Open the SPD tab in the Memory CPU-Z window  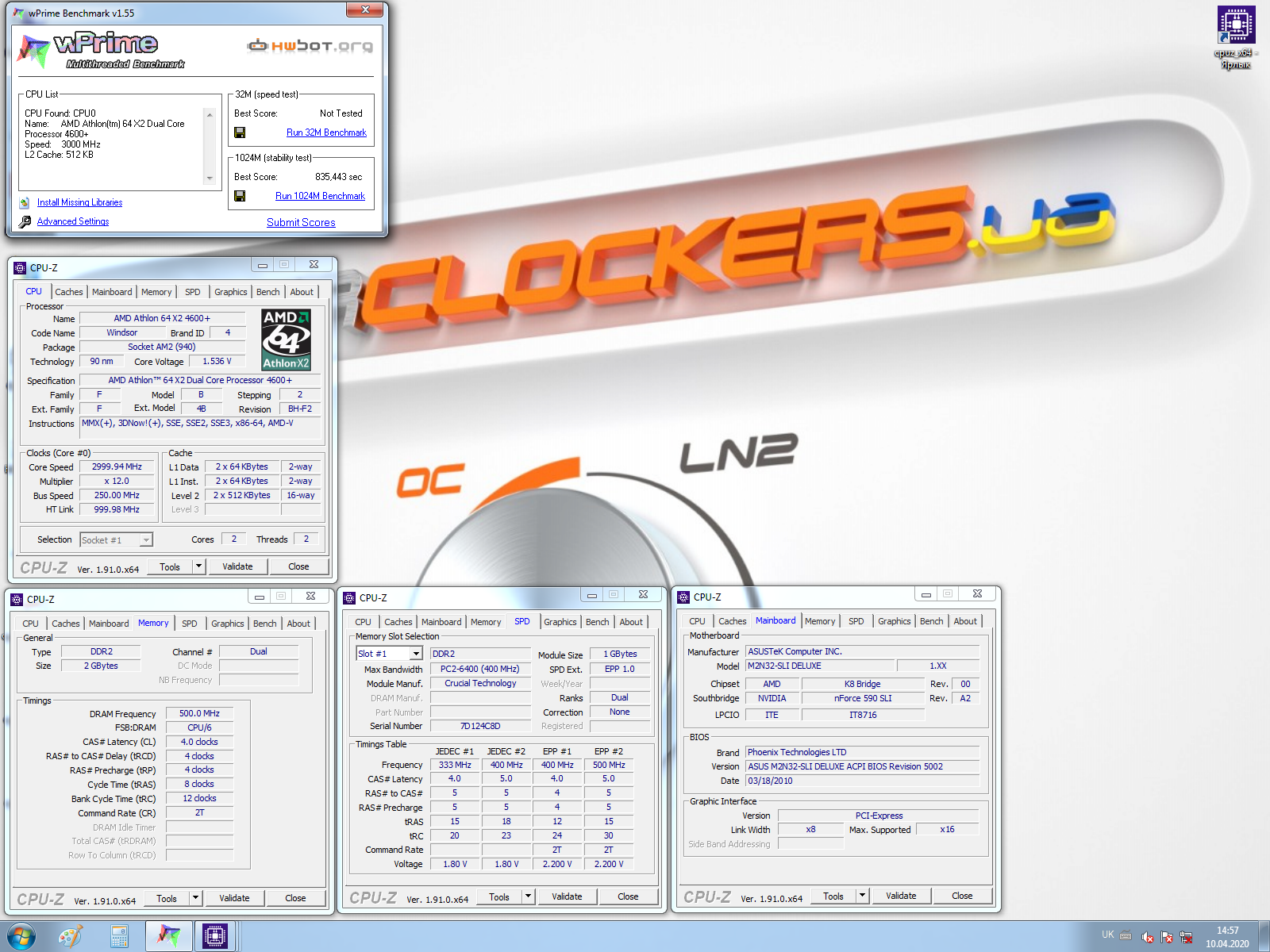tap(190, 624)
